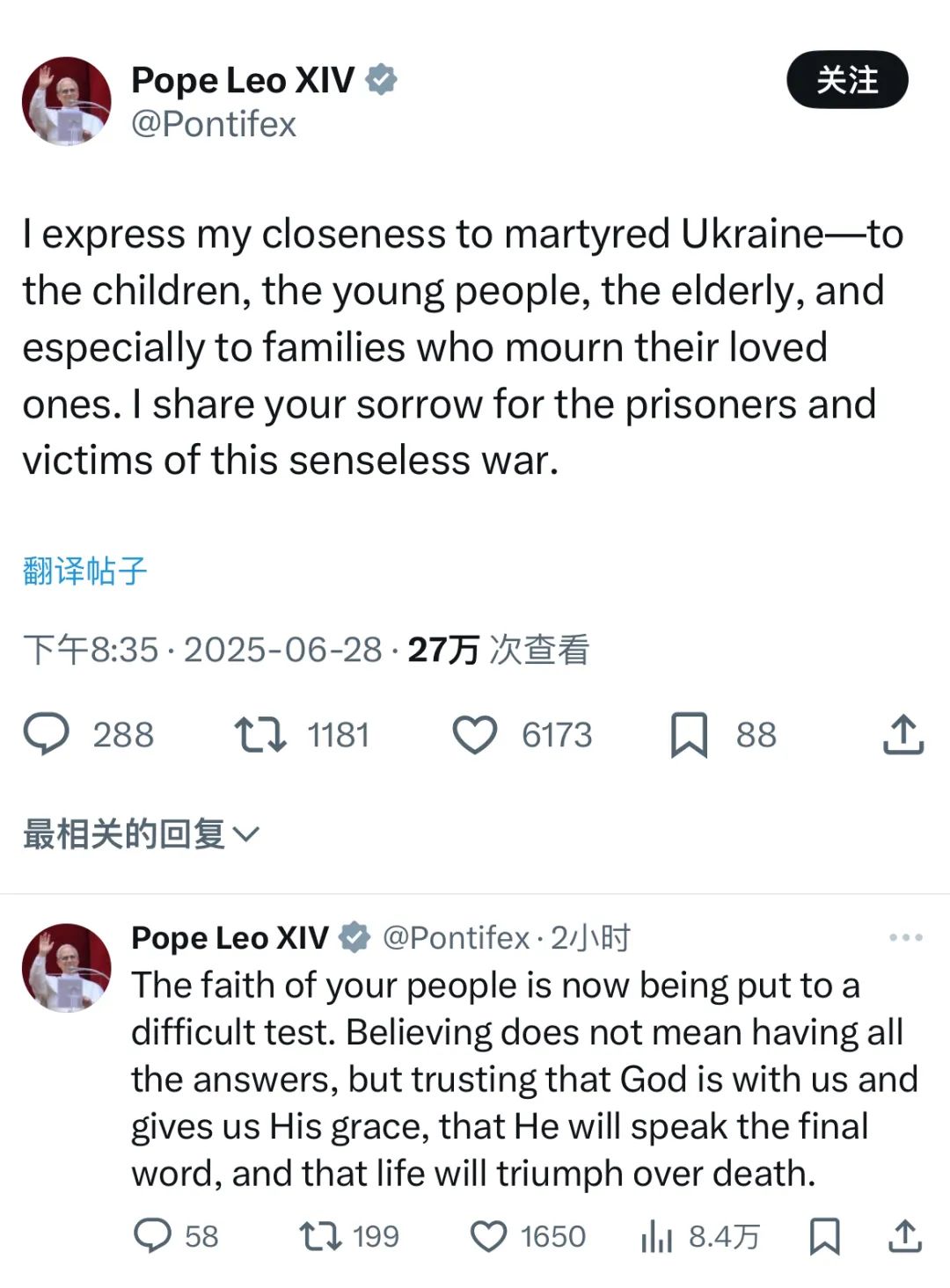Open the reply author's avatar thumbnail

[x=67, y=967]
